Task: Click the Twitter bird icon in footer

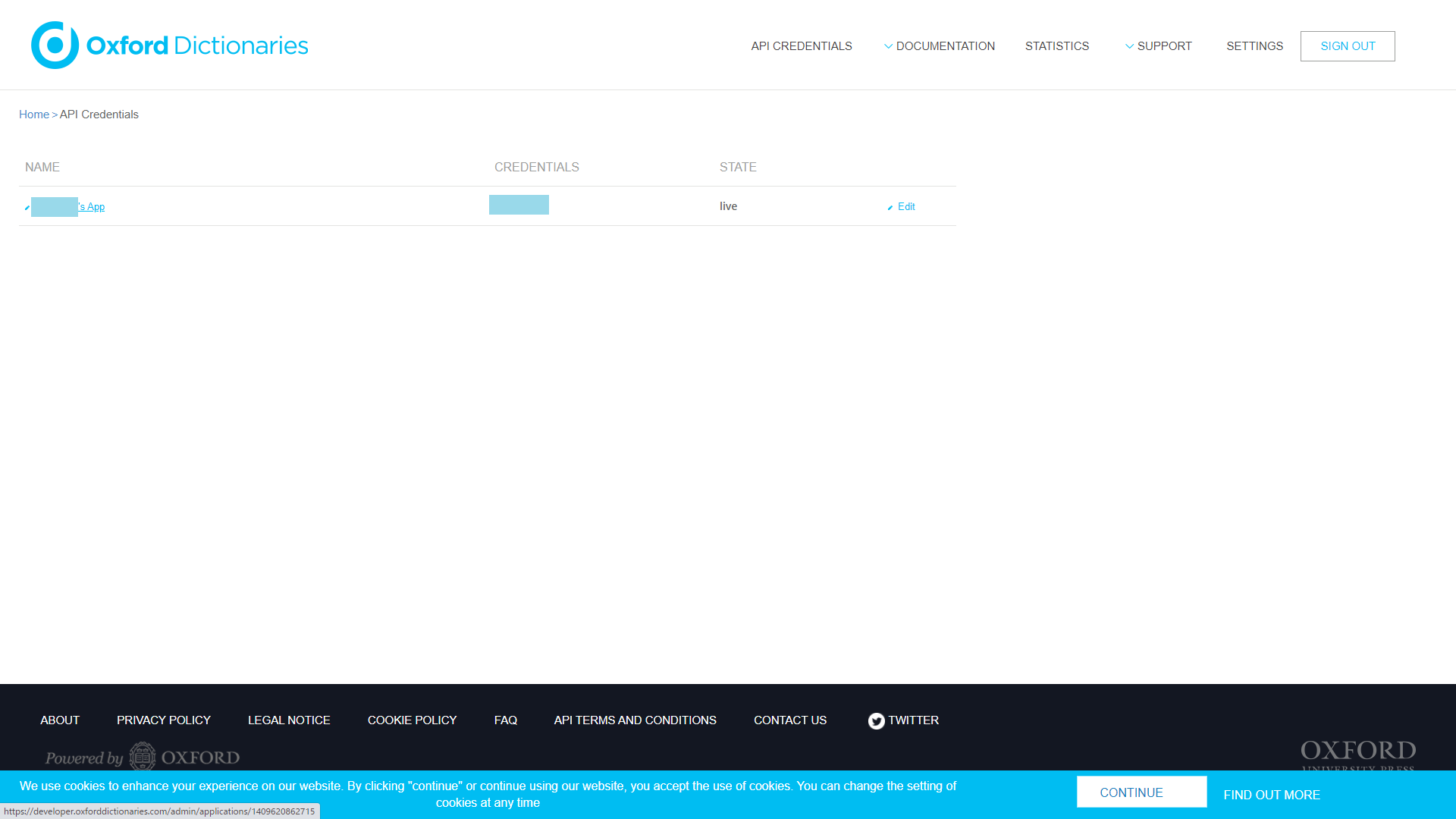Action: [x=876, y=721]
